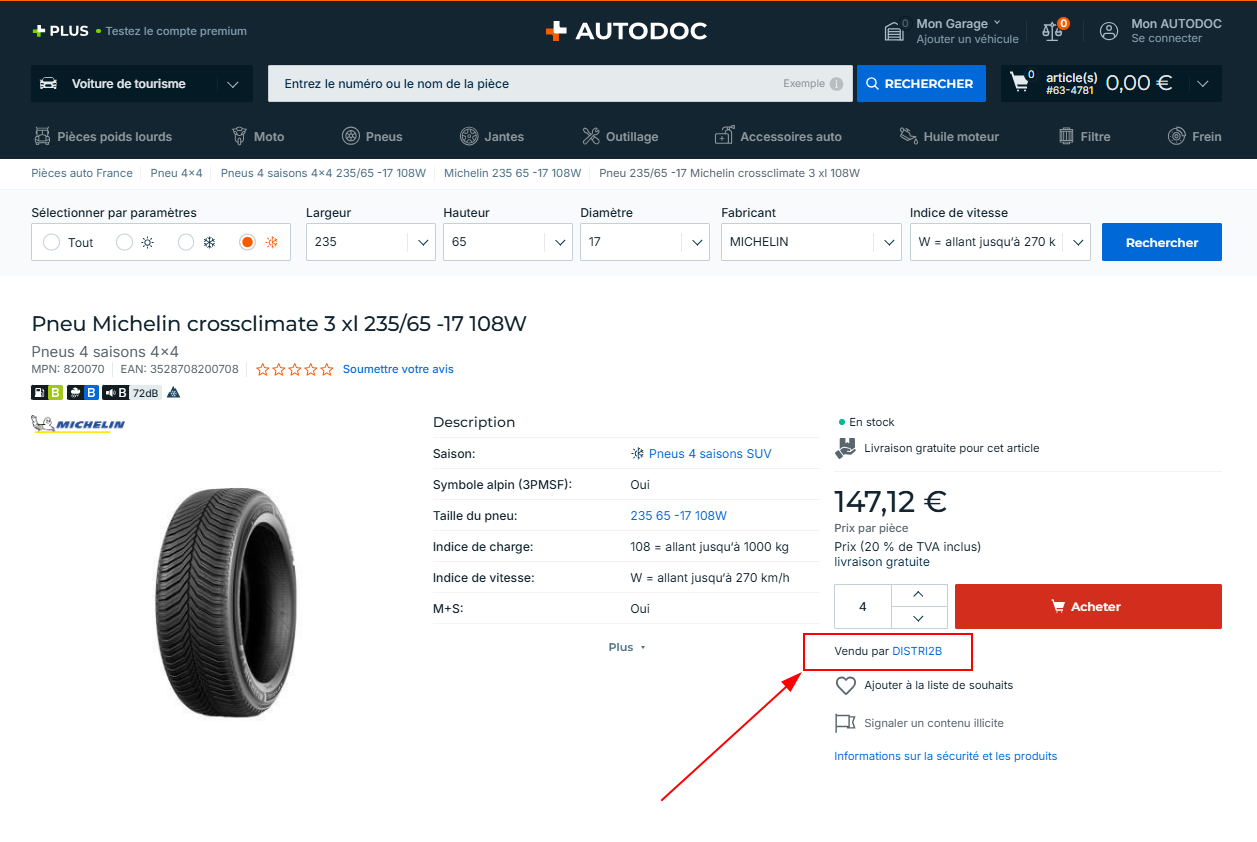
Task: Click the alpine snowflake mountain label icon
Action: [x=173, y=393]
